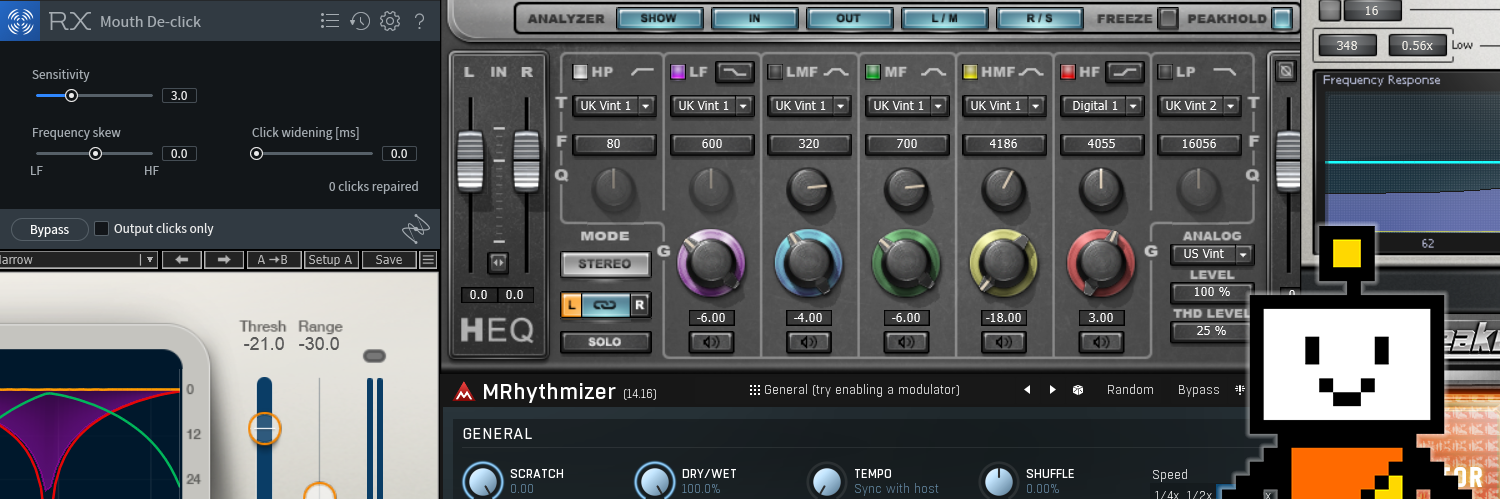Click the HEQ channel link chain icon
The height and width of the screenshot is (499, 1500).
pos(605,305)
